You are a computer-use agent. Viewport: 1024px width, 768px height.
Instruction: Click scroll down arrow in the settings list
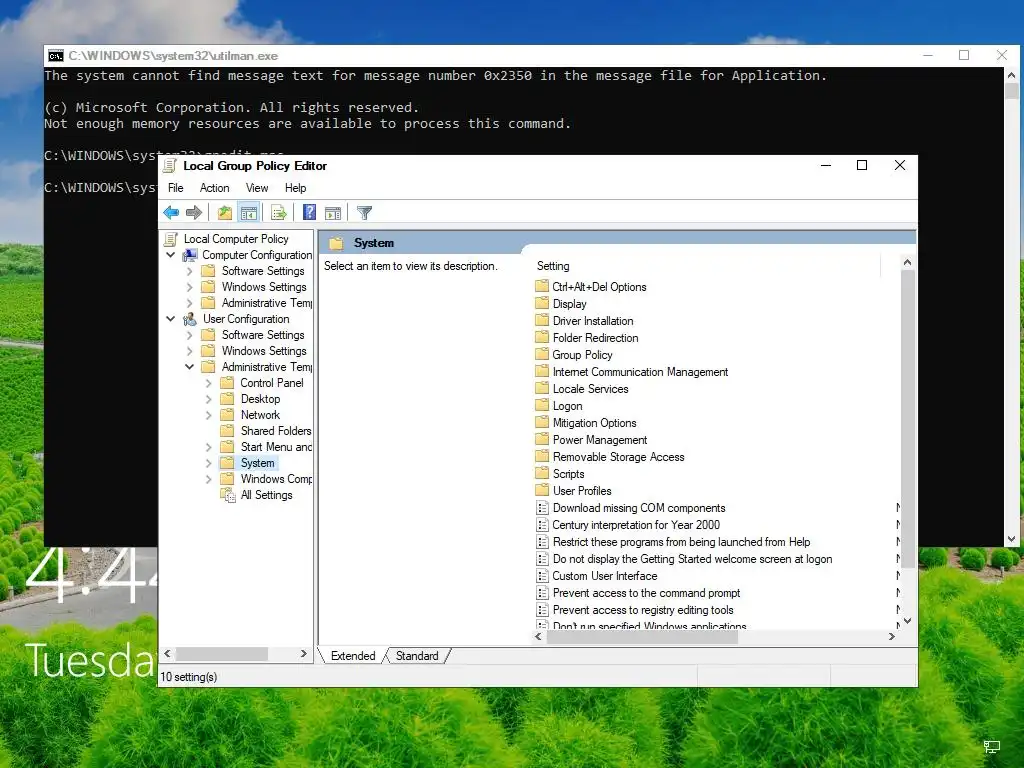(907, 620)
